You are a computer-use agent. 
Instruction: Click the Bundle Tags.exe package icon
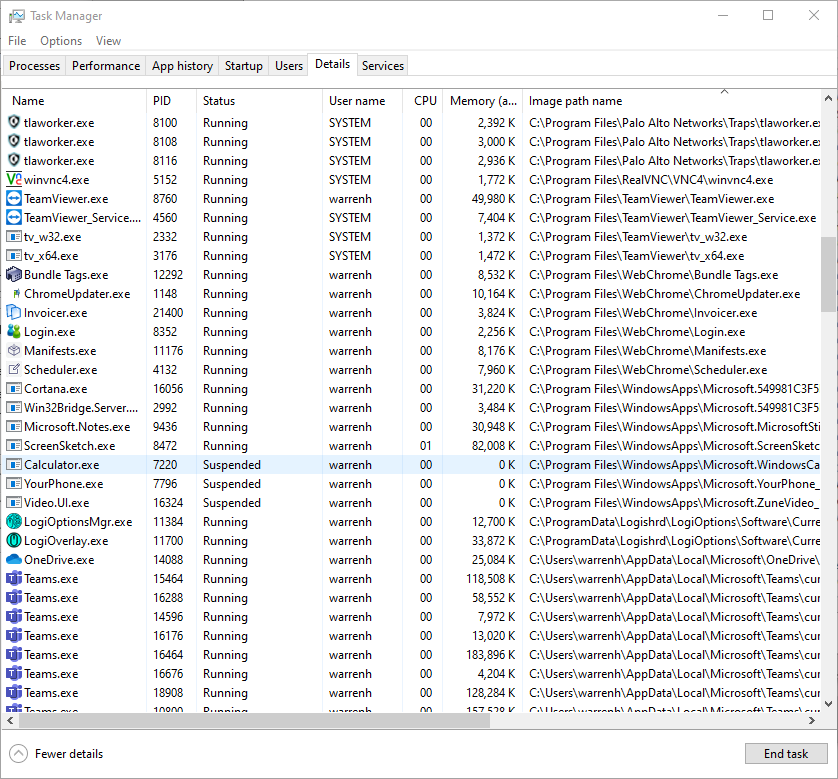tap(14, 275)
